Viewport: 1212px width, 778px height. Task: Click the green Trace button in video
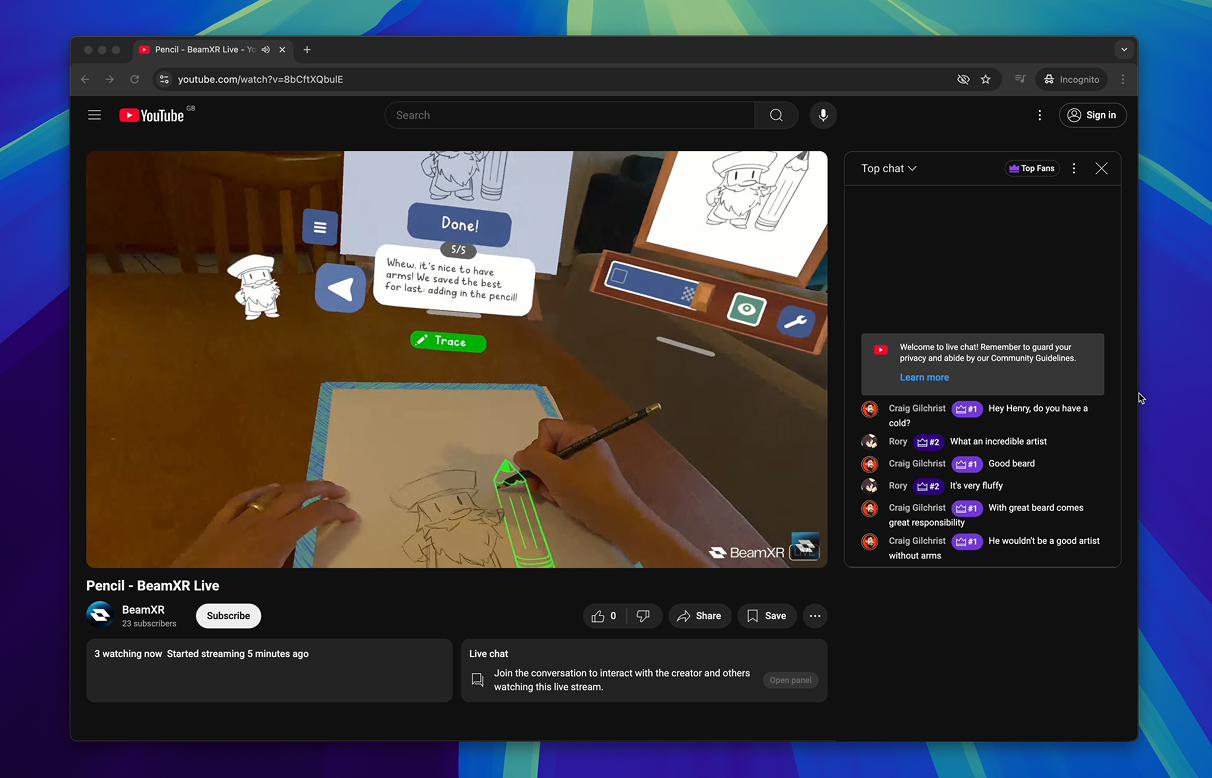(448, 341)
